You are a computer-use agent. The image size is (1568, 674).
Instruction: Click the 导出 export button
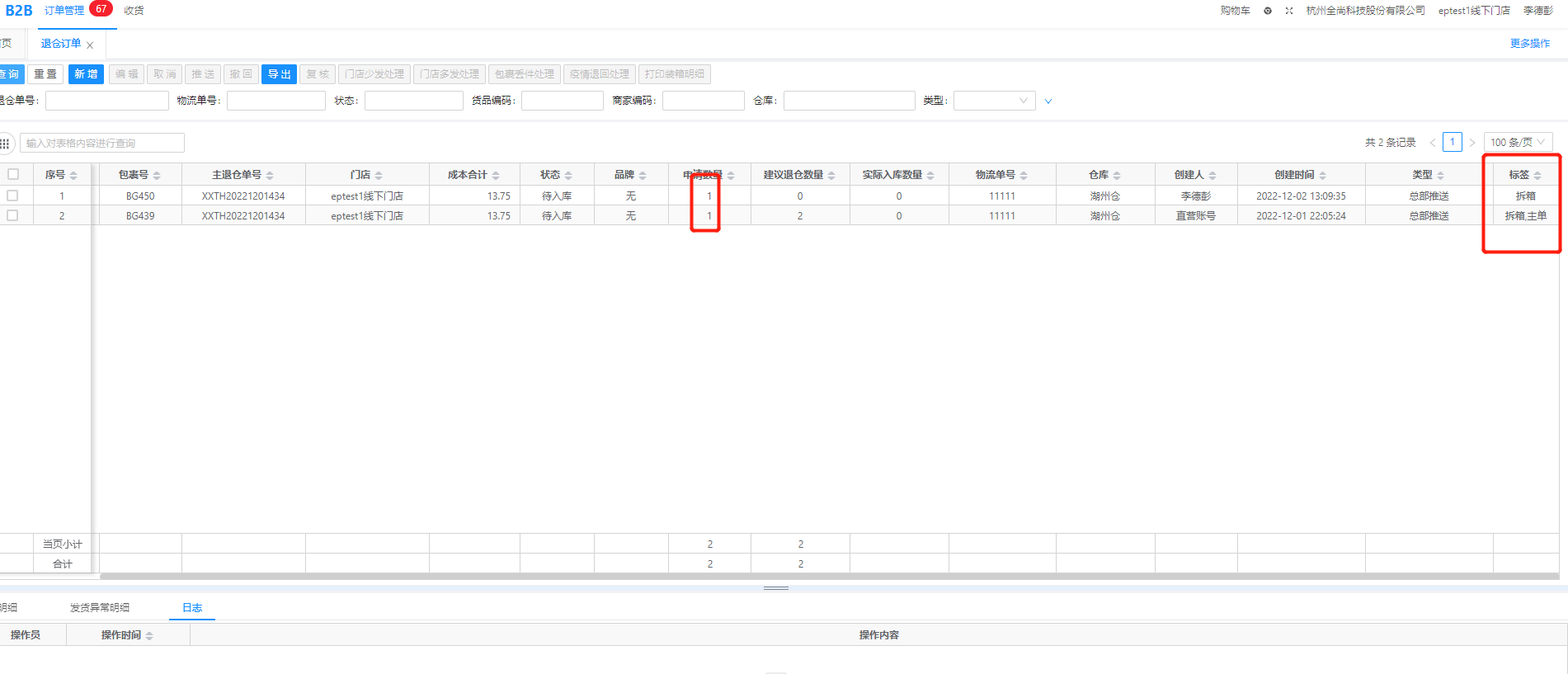coord(279,74)
